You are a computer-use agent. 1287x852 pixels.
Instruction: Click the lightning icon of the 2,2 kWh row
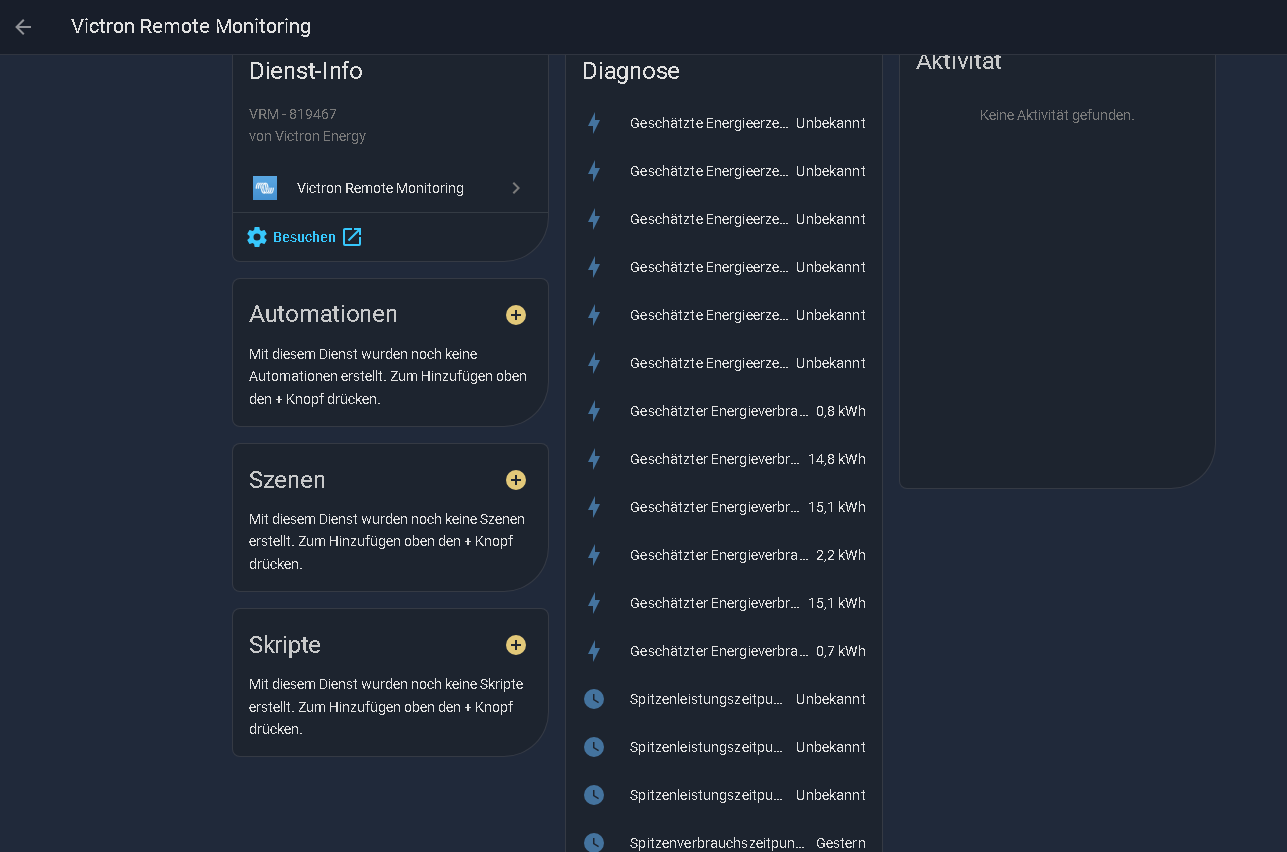click(x=594, y=555)
